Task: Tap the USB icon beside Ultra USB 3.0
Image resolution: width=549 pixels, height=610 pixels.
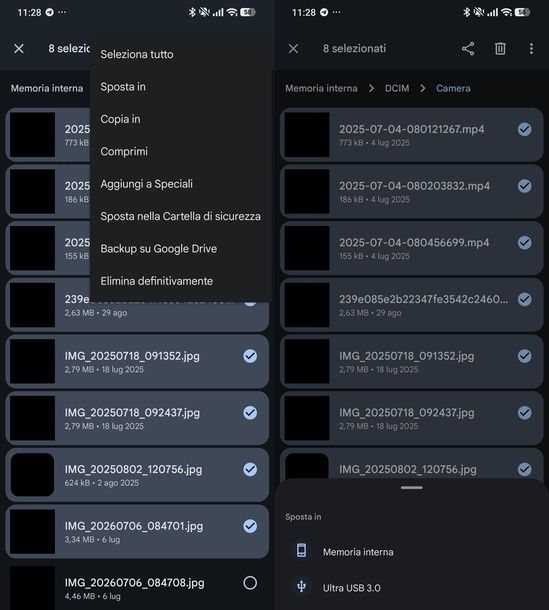Action: 302,587
